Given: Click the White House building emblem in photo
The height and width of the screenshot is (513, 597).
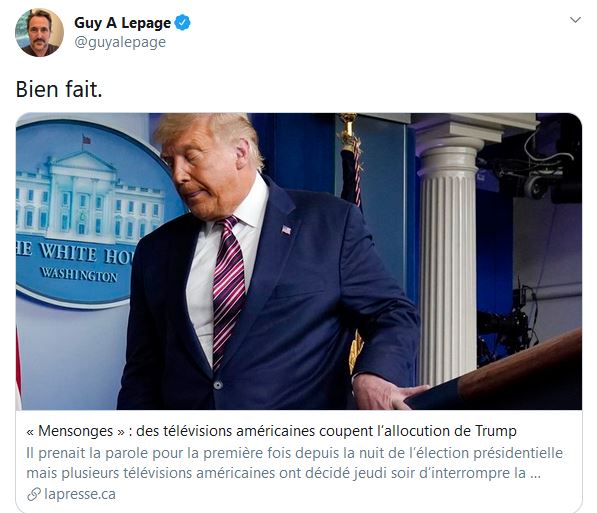Looking at the screenshot, I should [x=88, y=196].
